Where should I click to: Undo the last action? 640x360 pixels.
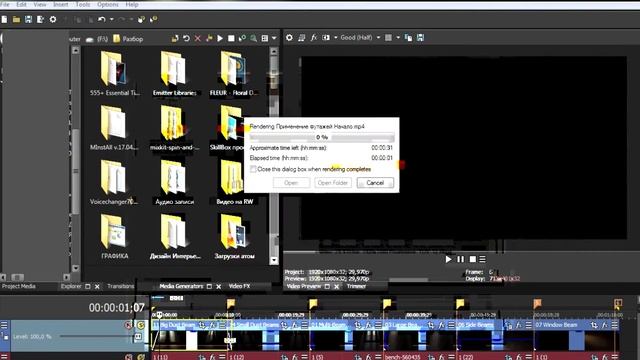(x=102, y=19)
